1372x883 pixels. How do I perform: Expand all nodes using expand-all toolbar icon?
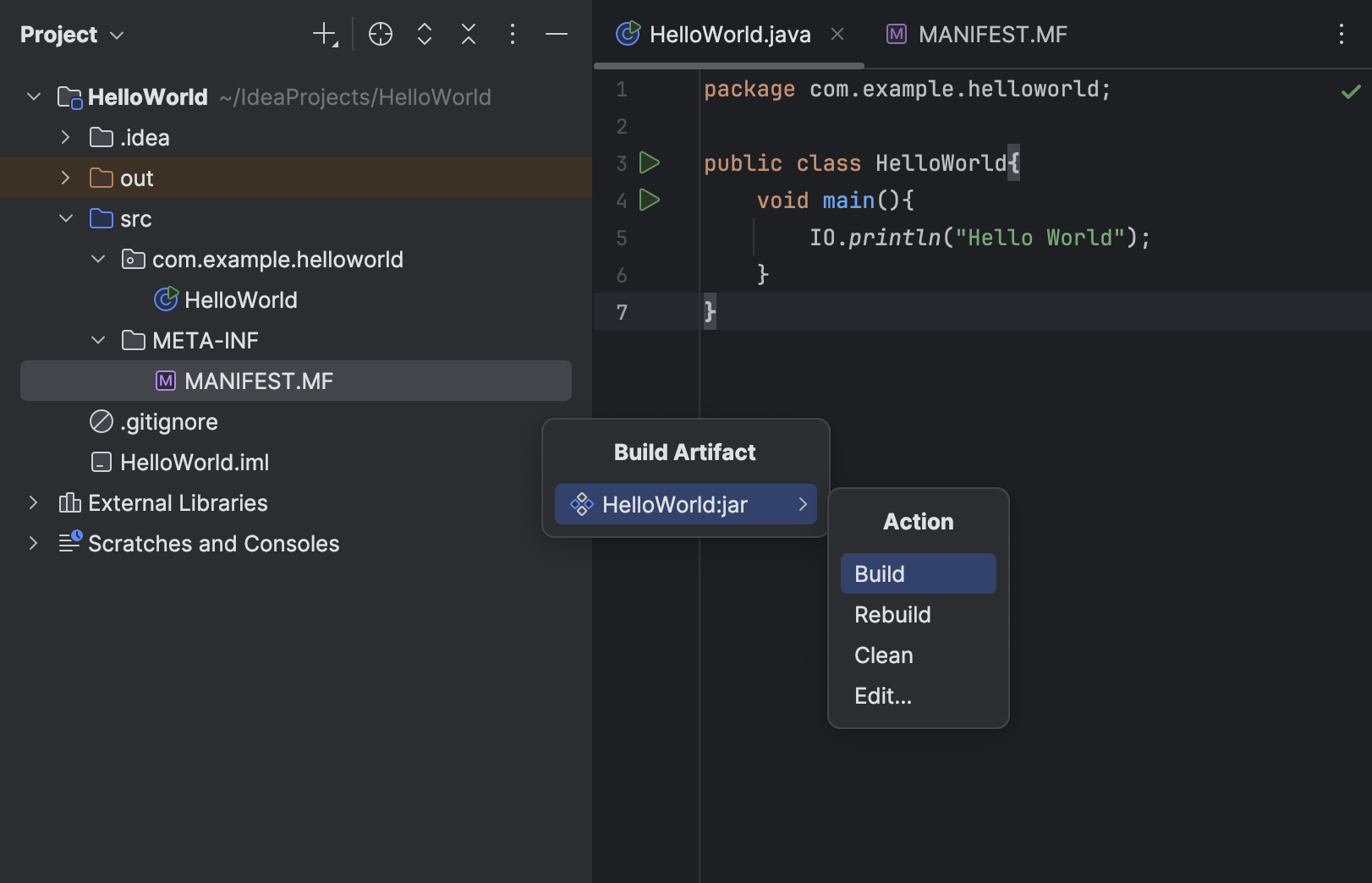tap(424, 34)
